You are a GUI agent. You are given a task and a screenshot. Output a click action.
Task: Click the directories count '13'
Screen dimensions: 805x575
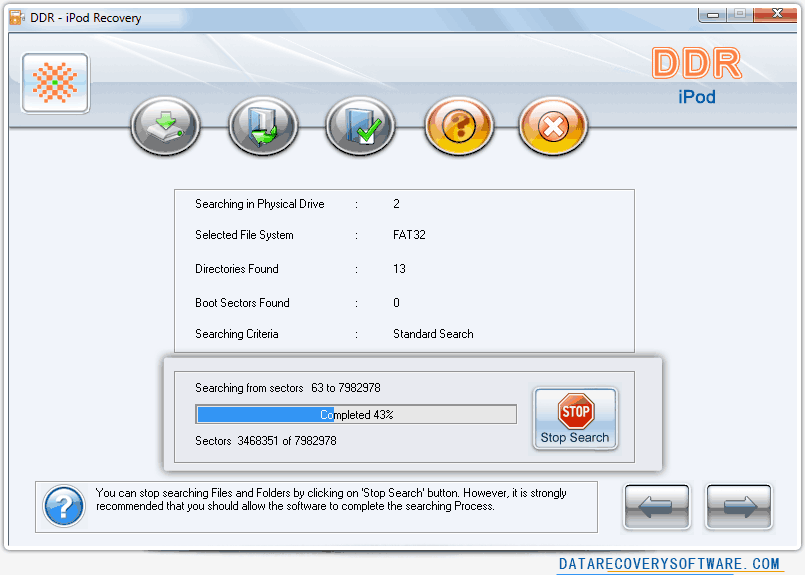point(399,269)
